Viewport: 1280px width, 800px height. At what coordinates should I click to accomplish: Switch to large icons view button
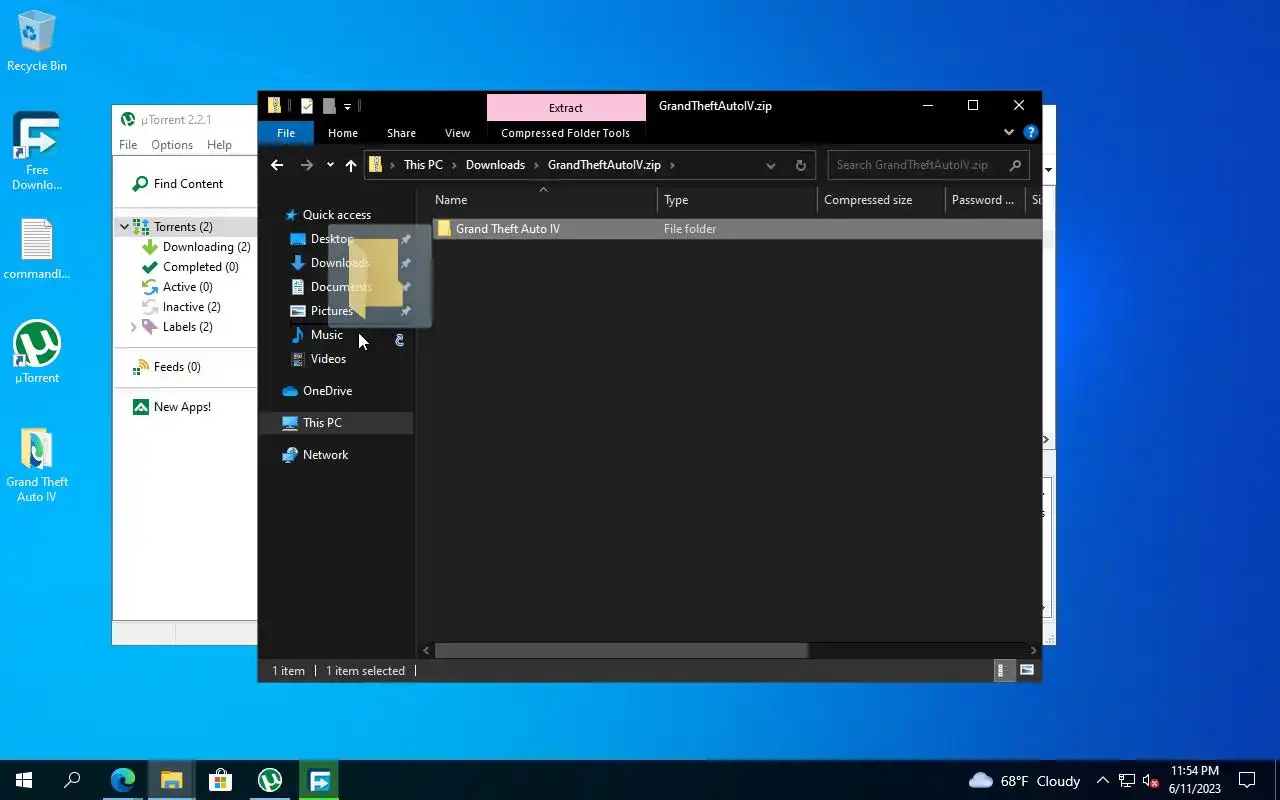1026,670
